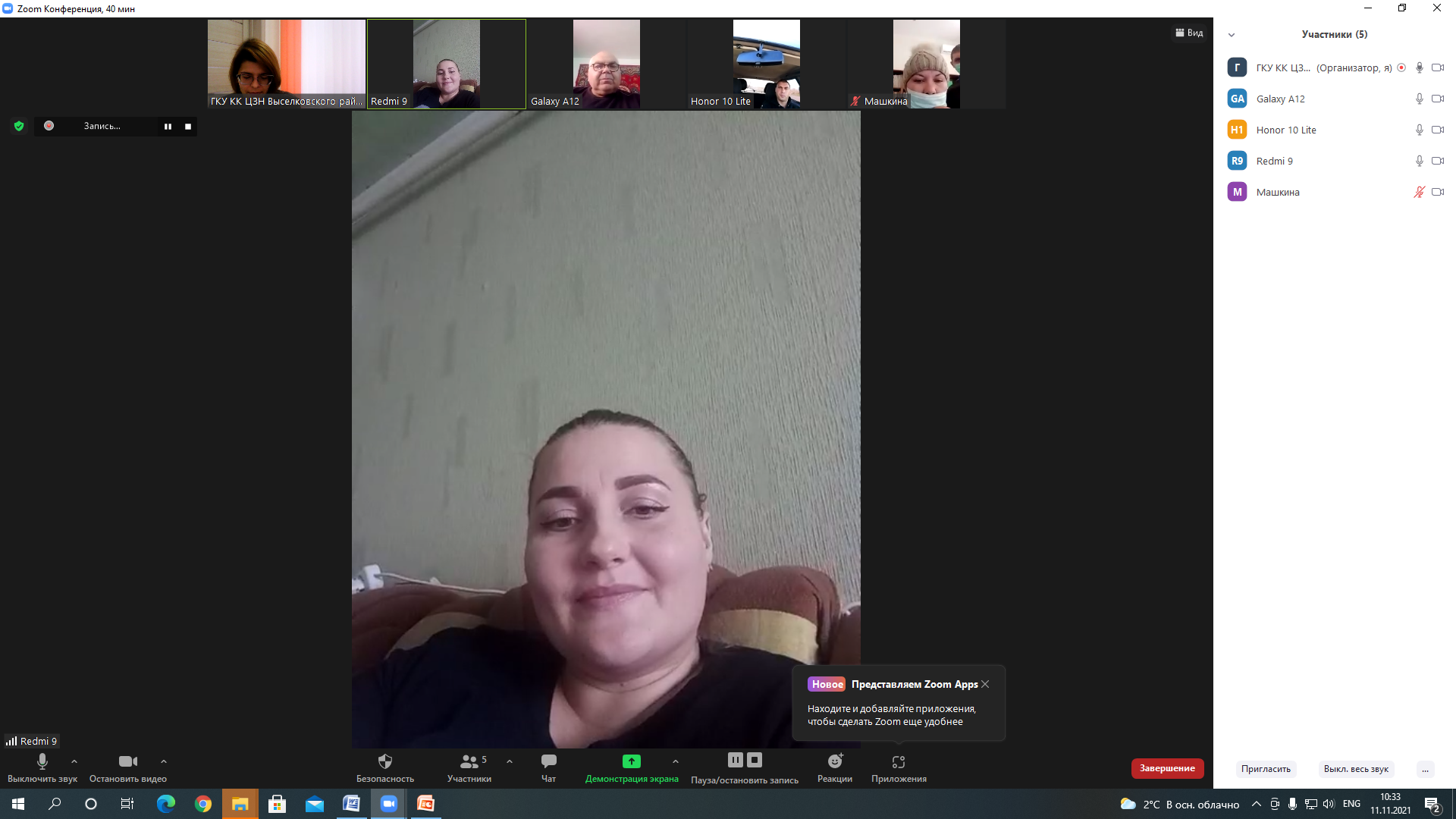The height and width of the screenshot is (819, 1456).
Task: Open the Security shield menu
Action: tap(385, 767)
